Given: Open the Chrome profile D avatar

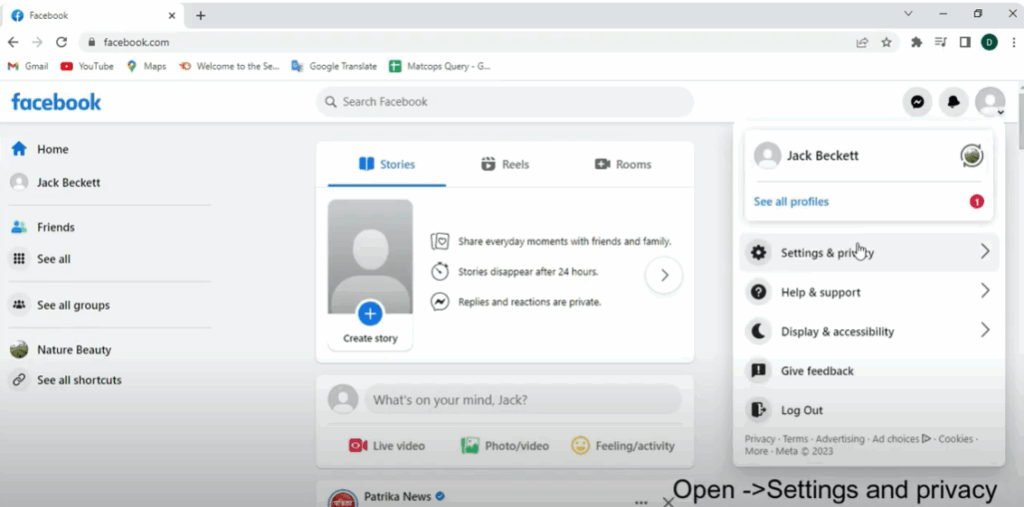Looking at the screenshot, I should click(x=989, y=42).
